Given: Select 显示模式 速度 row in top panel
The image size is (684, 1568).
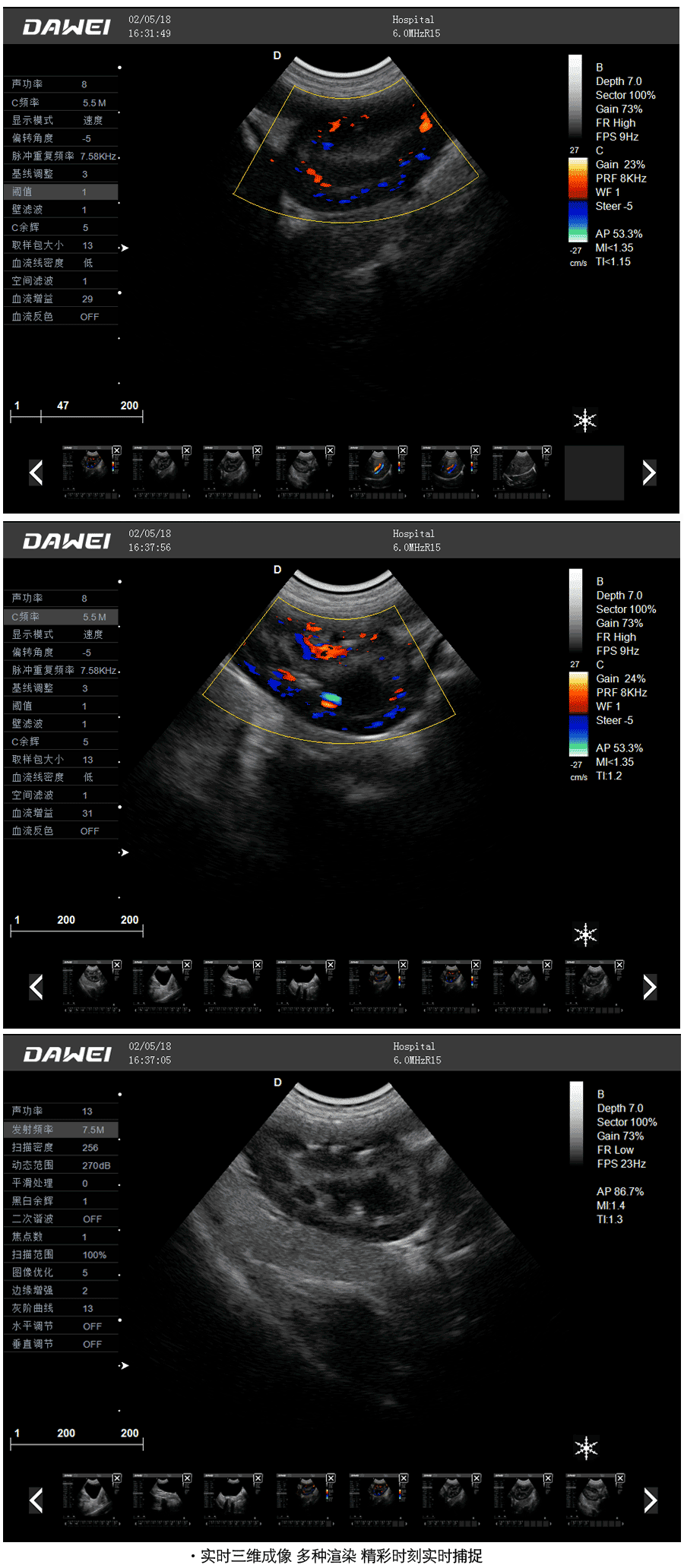Looking at the screenshot, I should (62, 120).
